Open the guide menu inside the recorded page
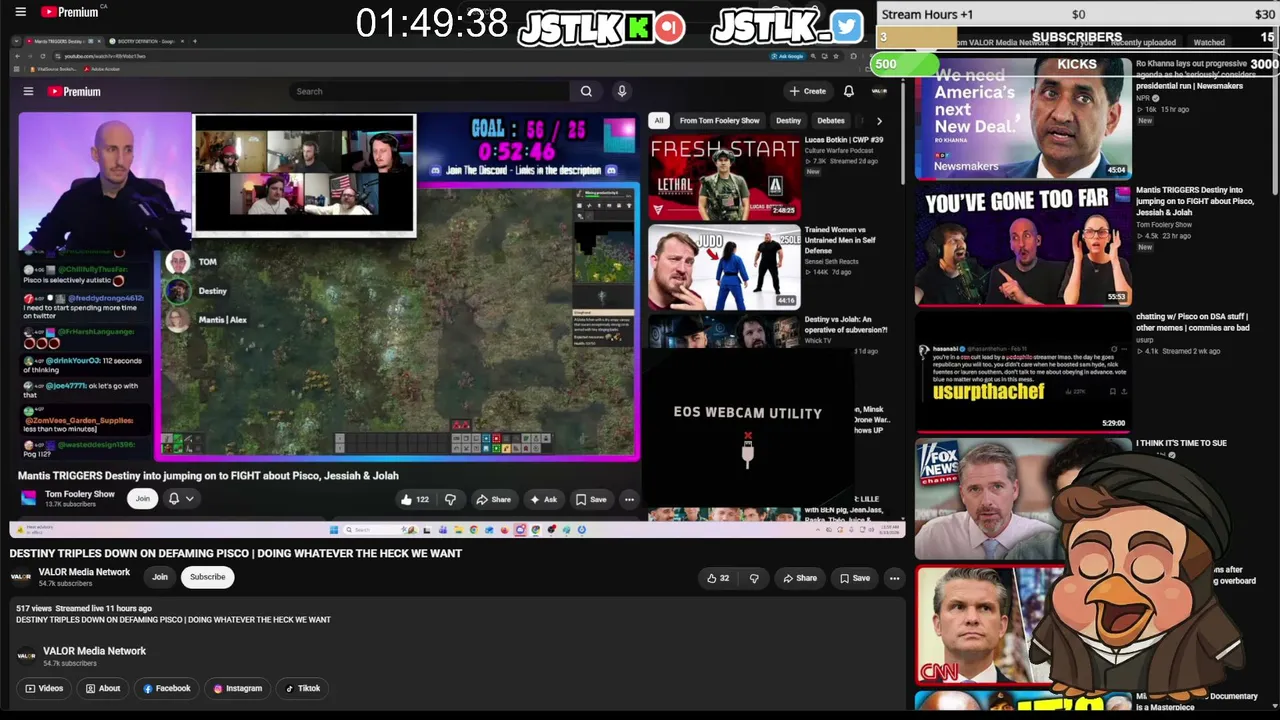The height and width of the screenshot is (720, 1280). [28, 91]
